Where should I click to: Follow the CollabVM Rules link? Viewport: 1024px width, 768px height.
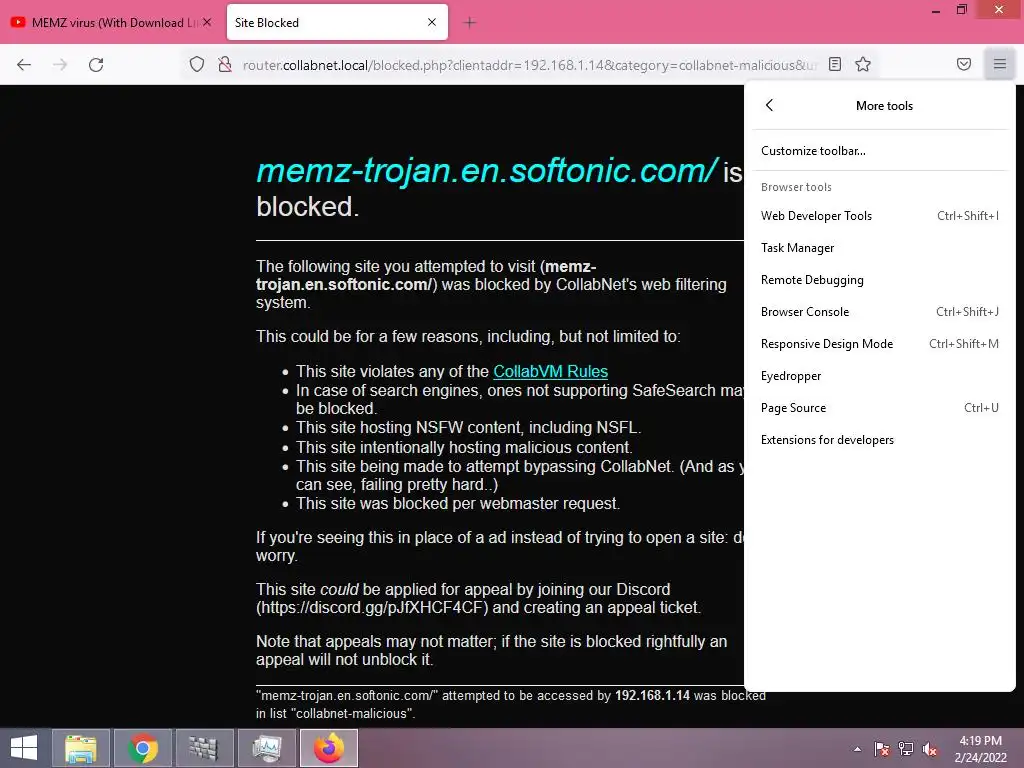551,371
